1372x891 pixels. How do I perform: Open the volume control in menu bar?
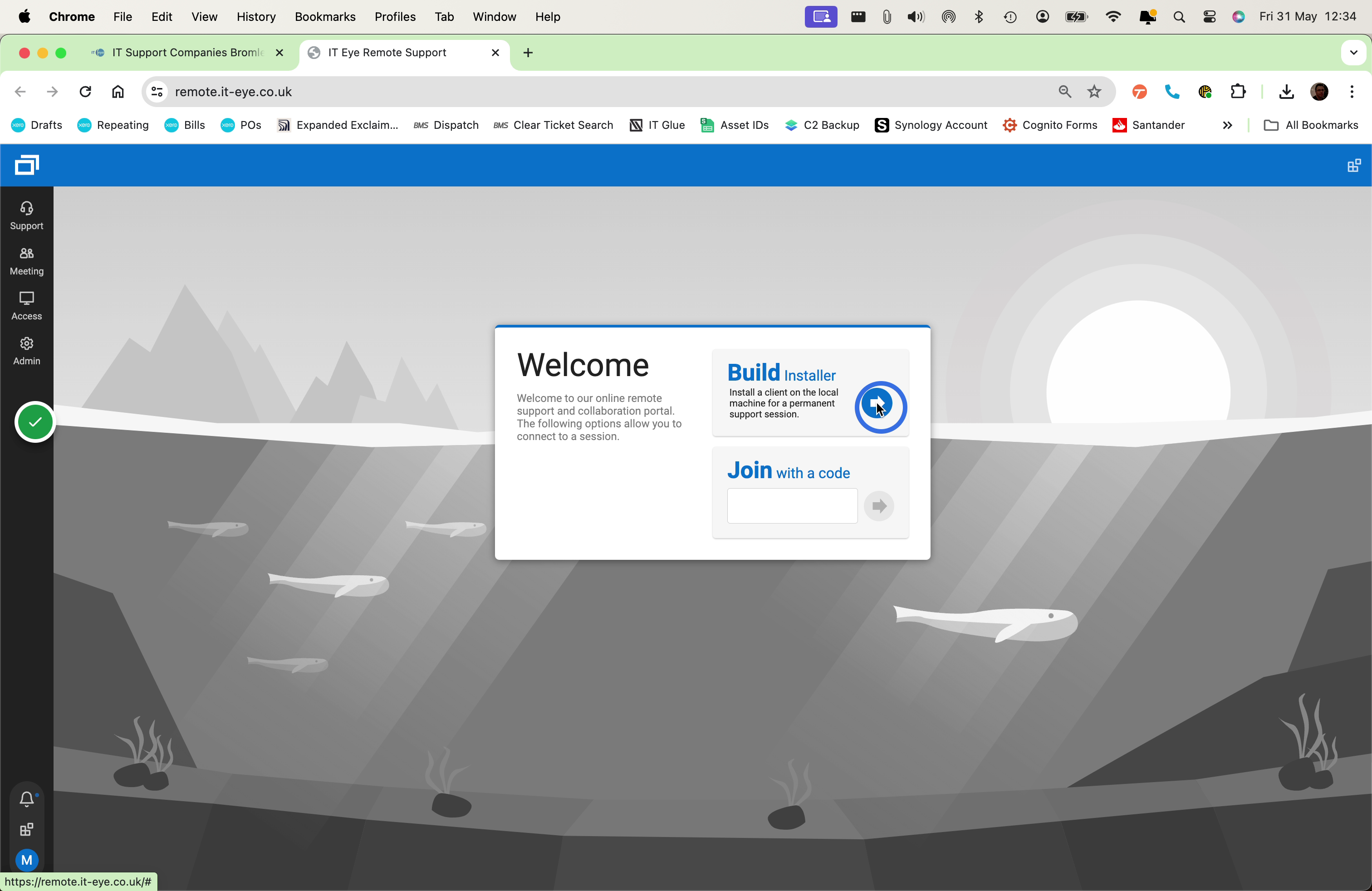click(916, 17)
